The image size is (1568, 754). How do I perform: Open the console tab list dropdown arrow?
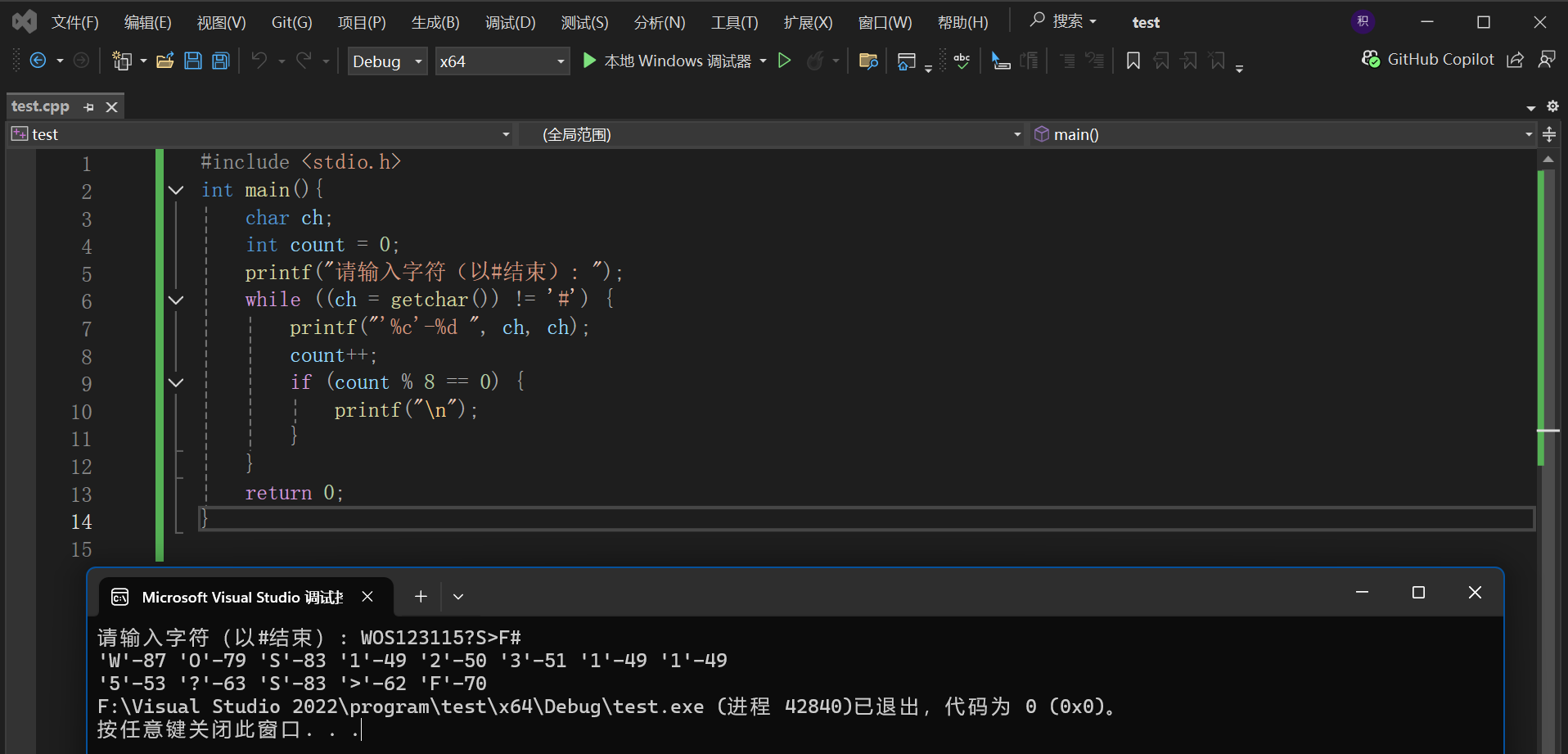458,597
